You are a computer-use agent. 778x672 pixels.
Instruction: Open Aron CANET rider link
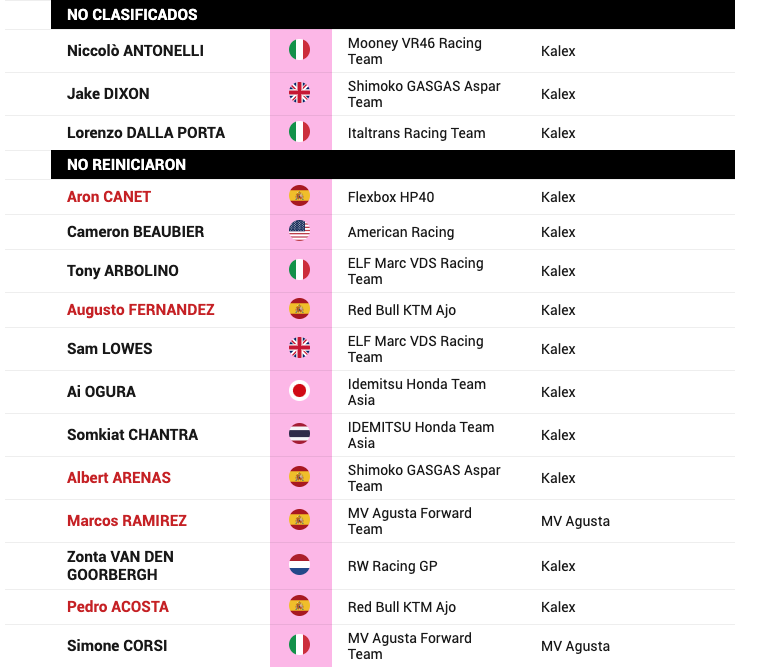(109, 197)
